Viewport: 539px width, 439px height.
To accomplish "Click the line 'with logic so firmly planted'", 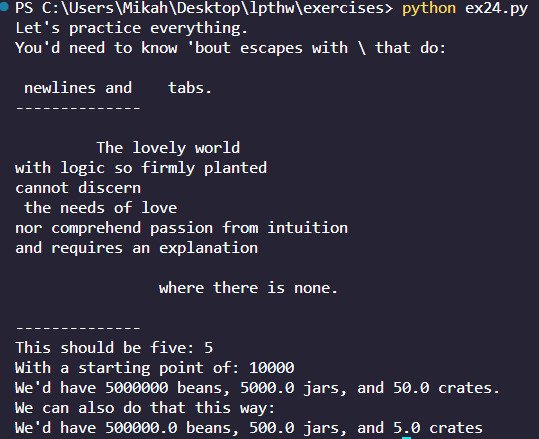I will 141,168.
